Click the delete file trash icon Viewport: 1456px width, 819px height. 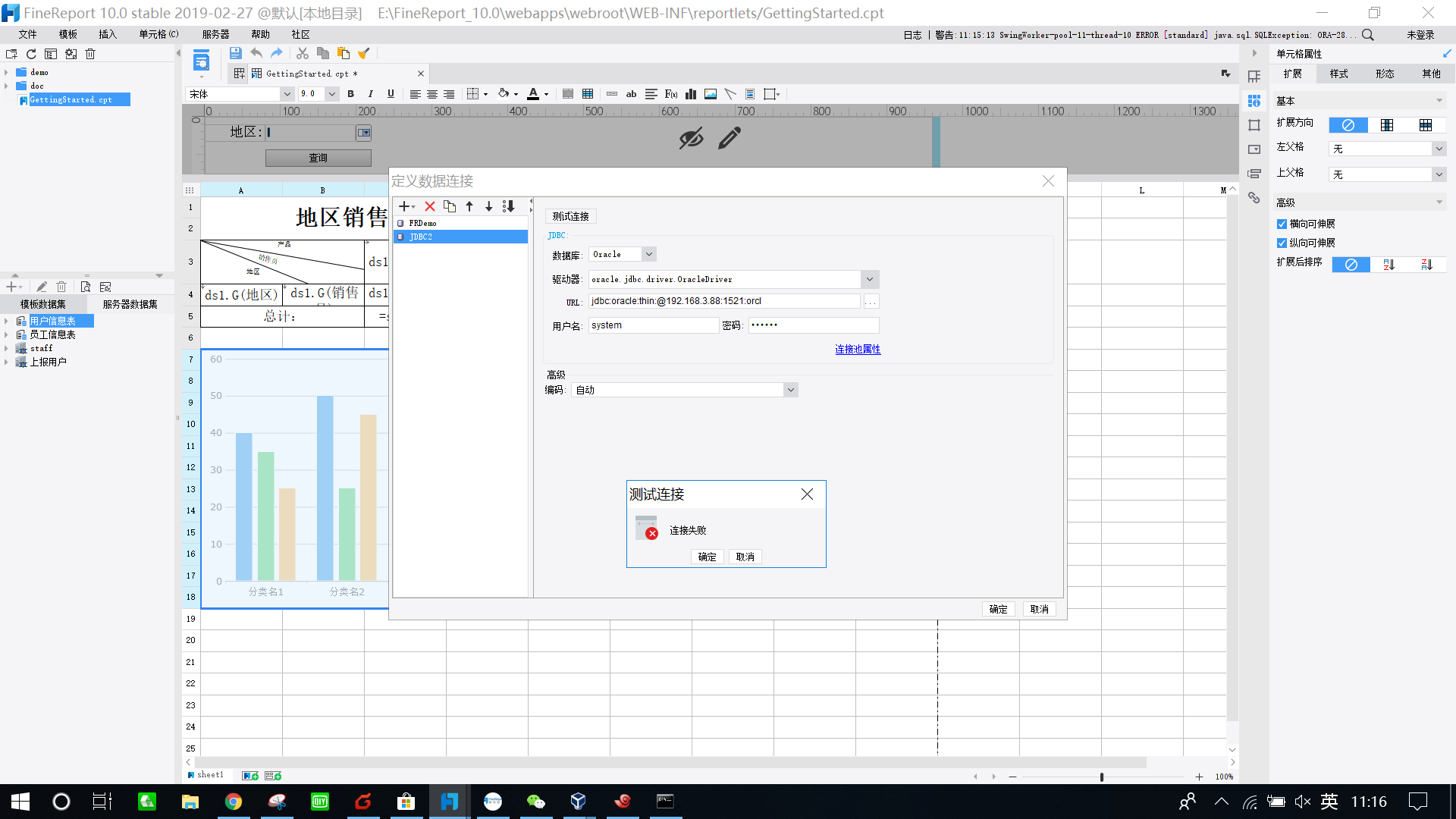pyautogui.click(x=90, y=54)
